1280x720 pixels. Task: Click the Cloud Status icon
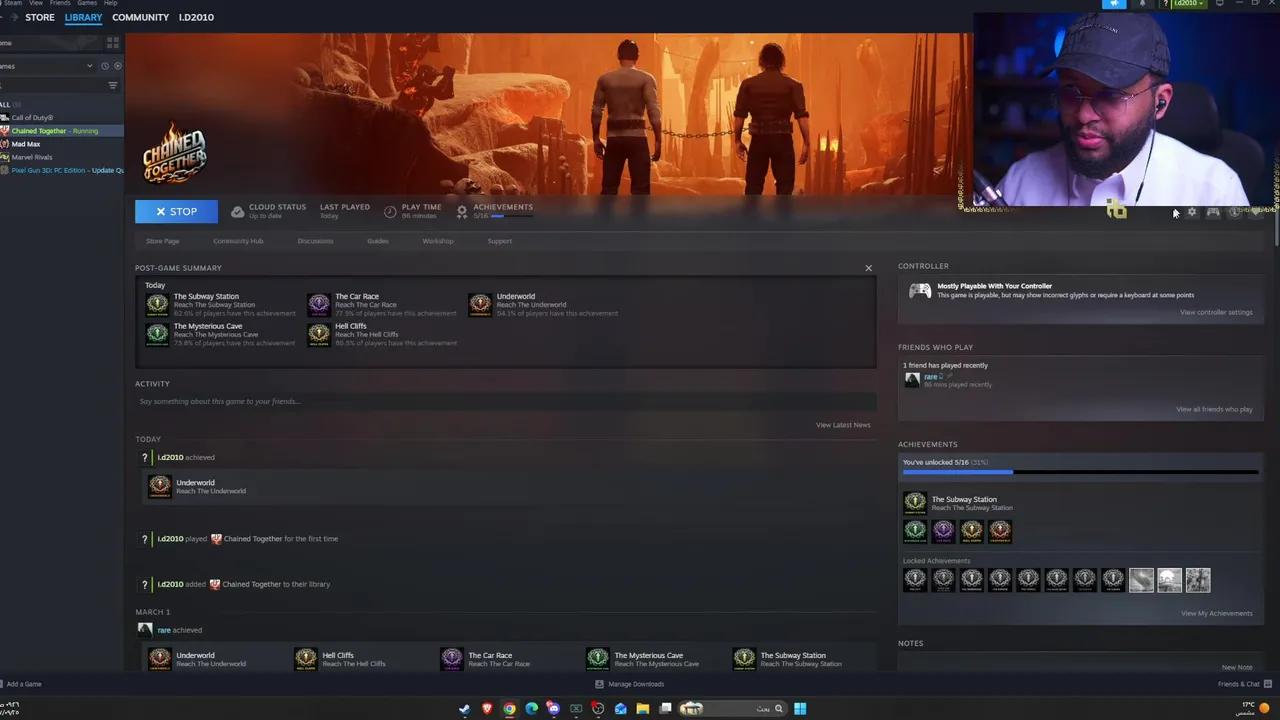coord(237,211)
